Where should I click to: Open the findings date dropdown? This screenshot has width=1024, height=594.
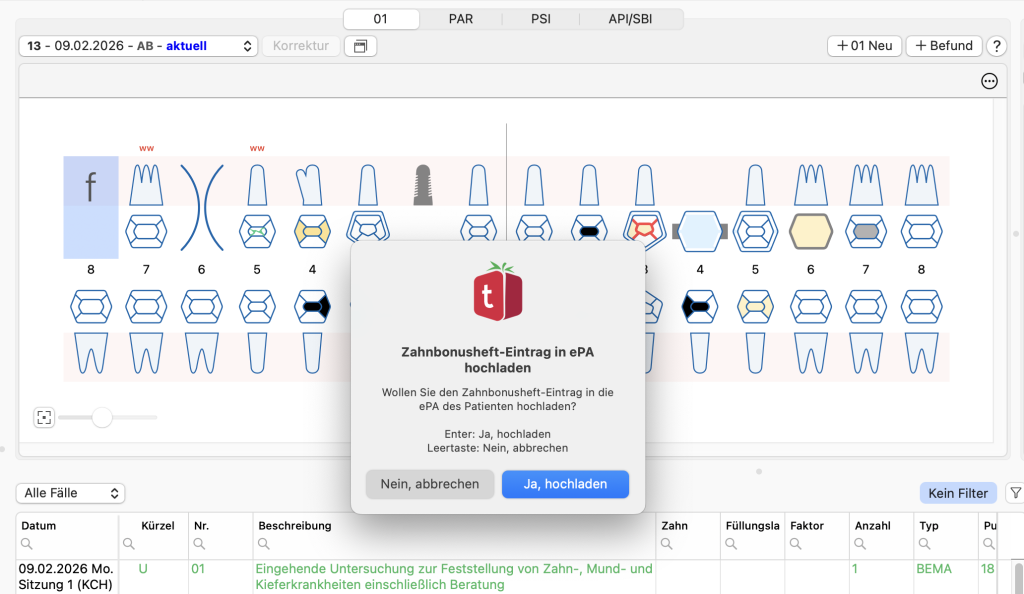[138, 46]
